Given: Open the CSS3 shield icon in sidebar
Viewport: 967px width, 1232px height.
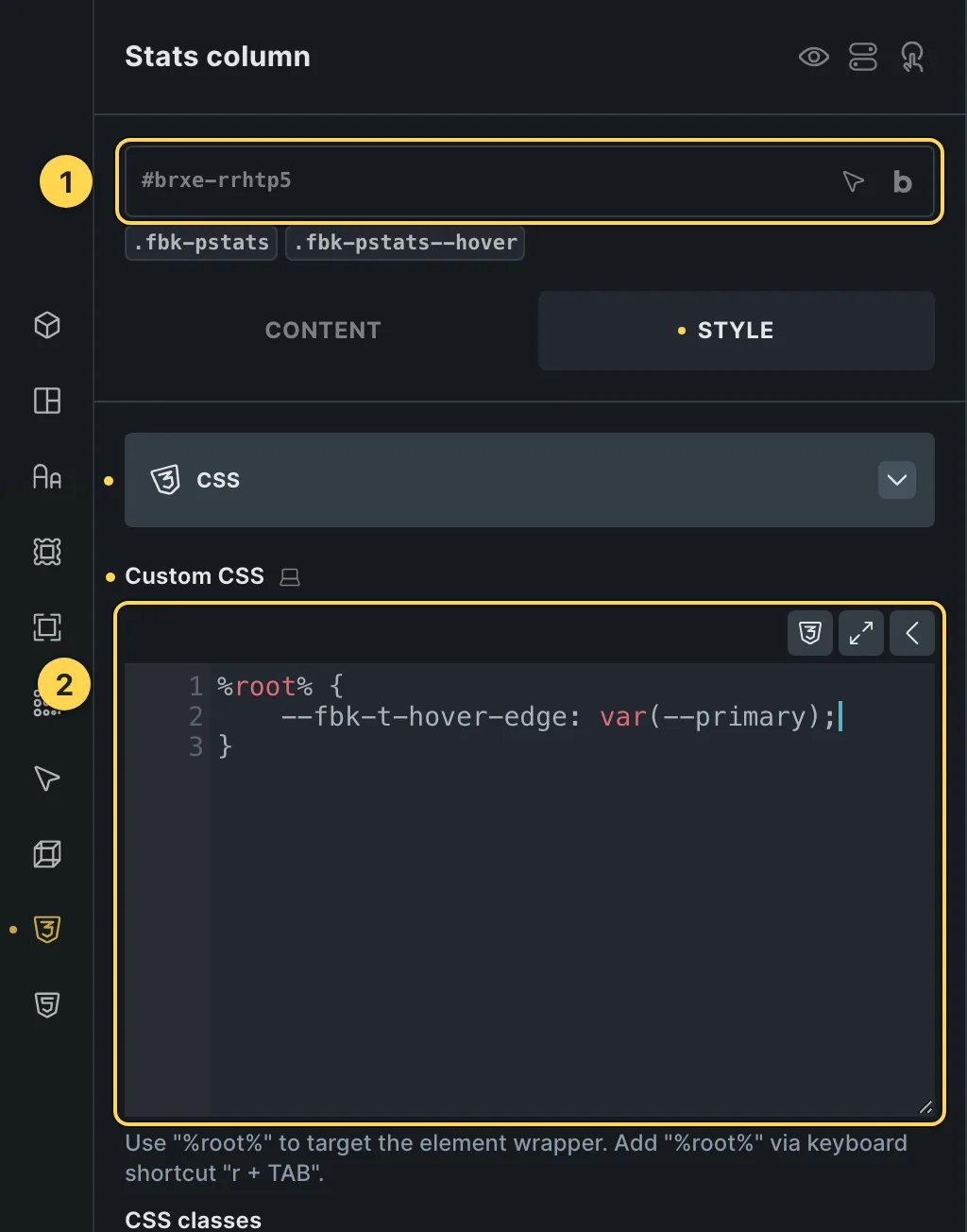Looking at the screenshot, I should 47,930.
